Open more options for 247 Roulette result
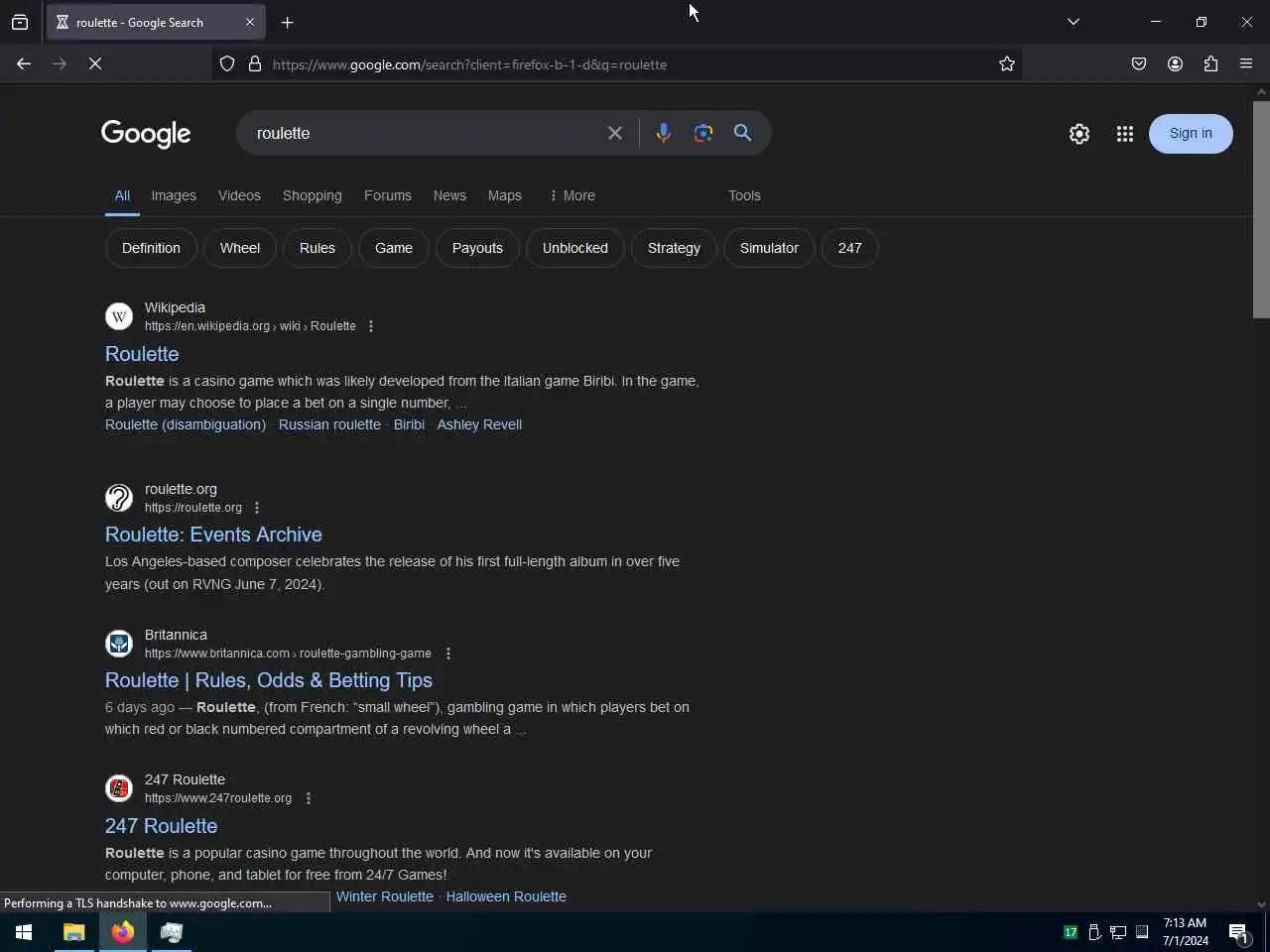1270x952 pixels. point(309,798)
